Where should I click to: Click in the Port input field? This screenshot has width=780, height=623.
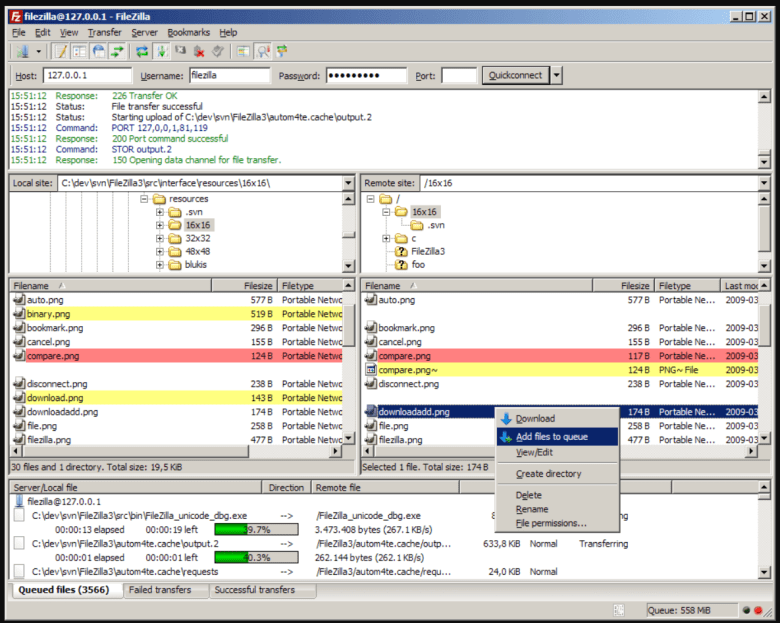(x=459, y=75)
